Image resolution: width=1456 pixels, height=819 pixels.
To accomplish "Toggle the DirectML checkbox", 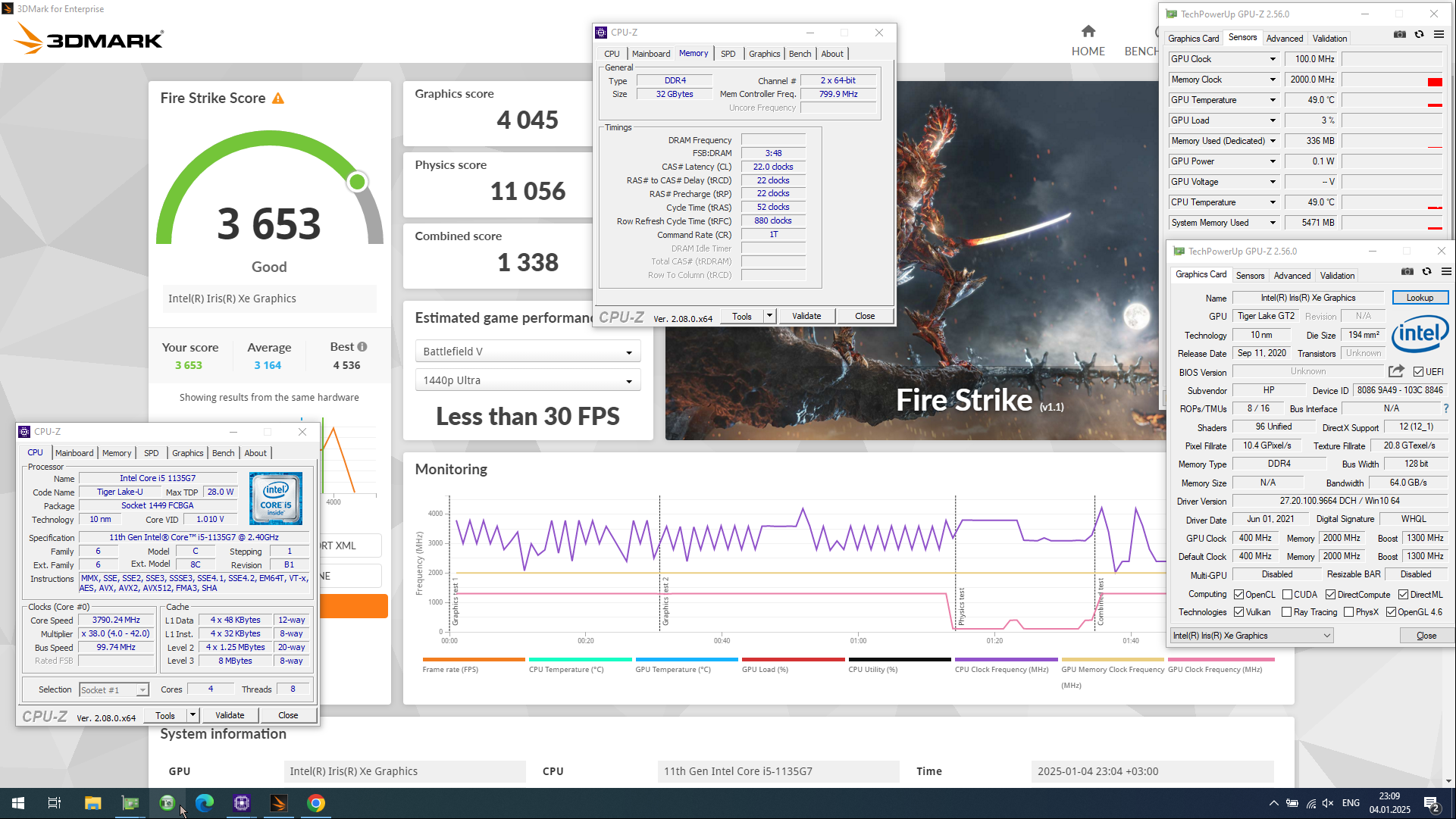I will [x=1403, y=595].
